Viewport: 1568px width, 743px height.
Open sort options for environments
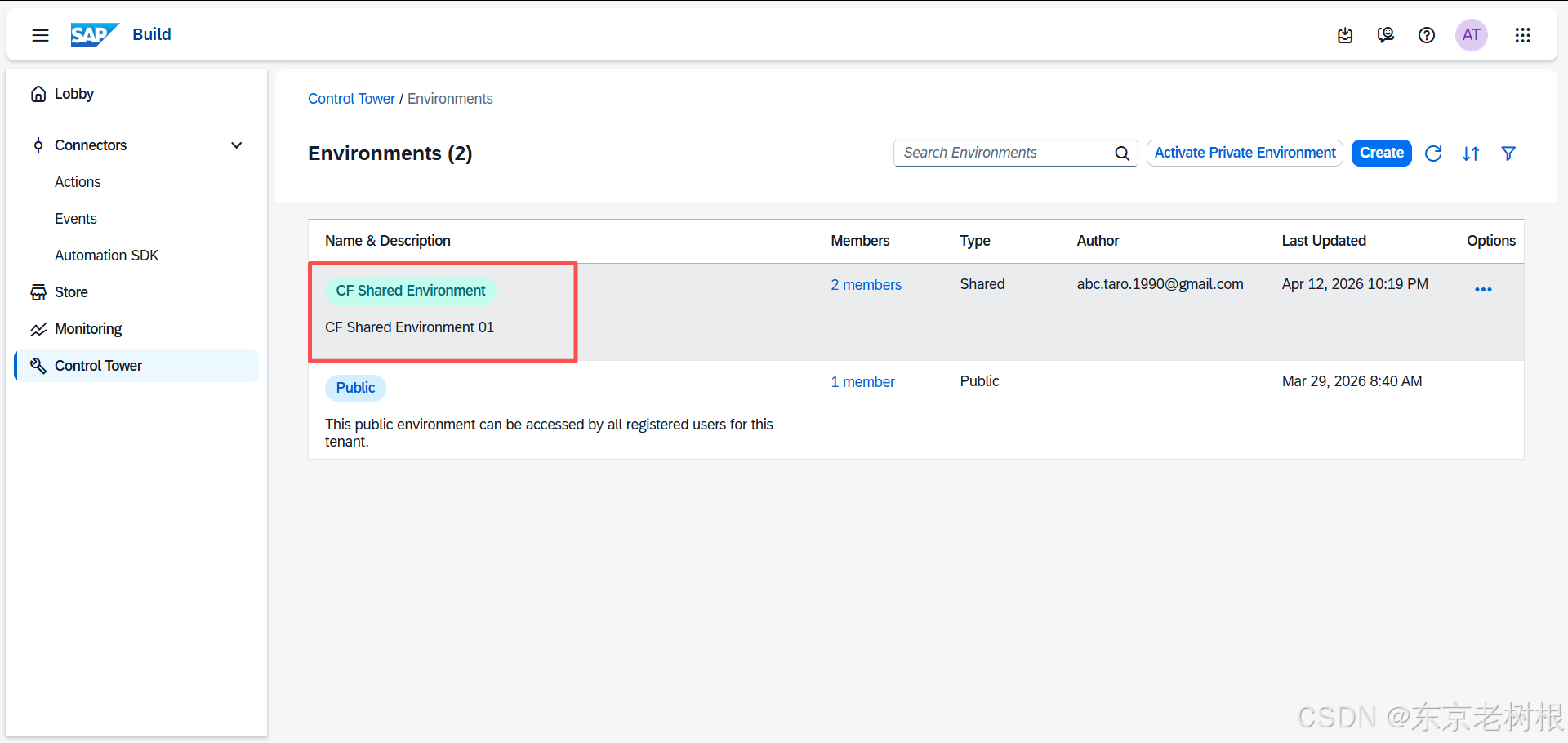pos(1471,153)
